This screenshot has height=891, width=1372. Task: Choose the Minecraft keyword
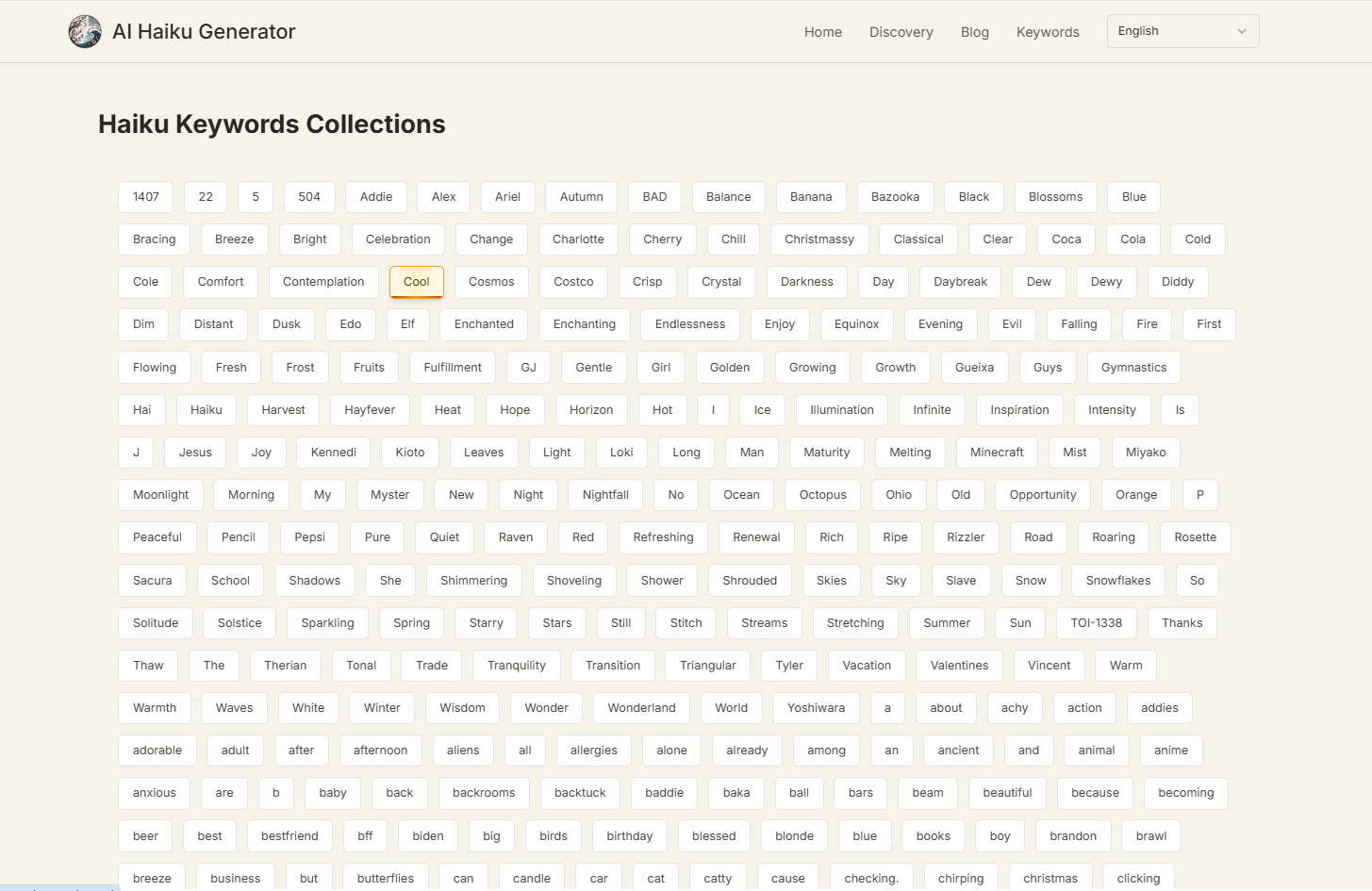click(997, 453)
